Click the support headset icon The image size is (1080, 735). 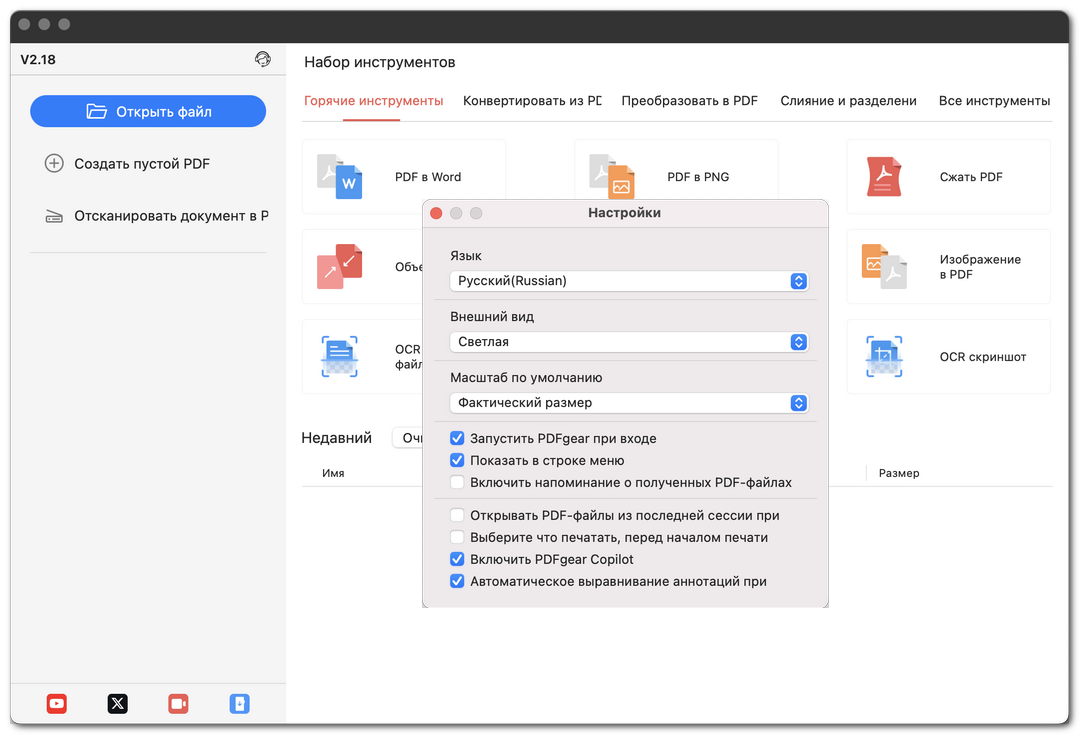pyautogui.click(x=263, y=59)
